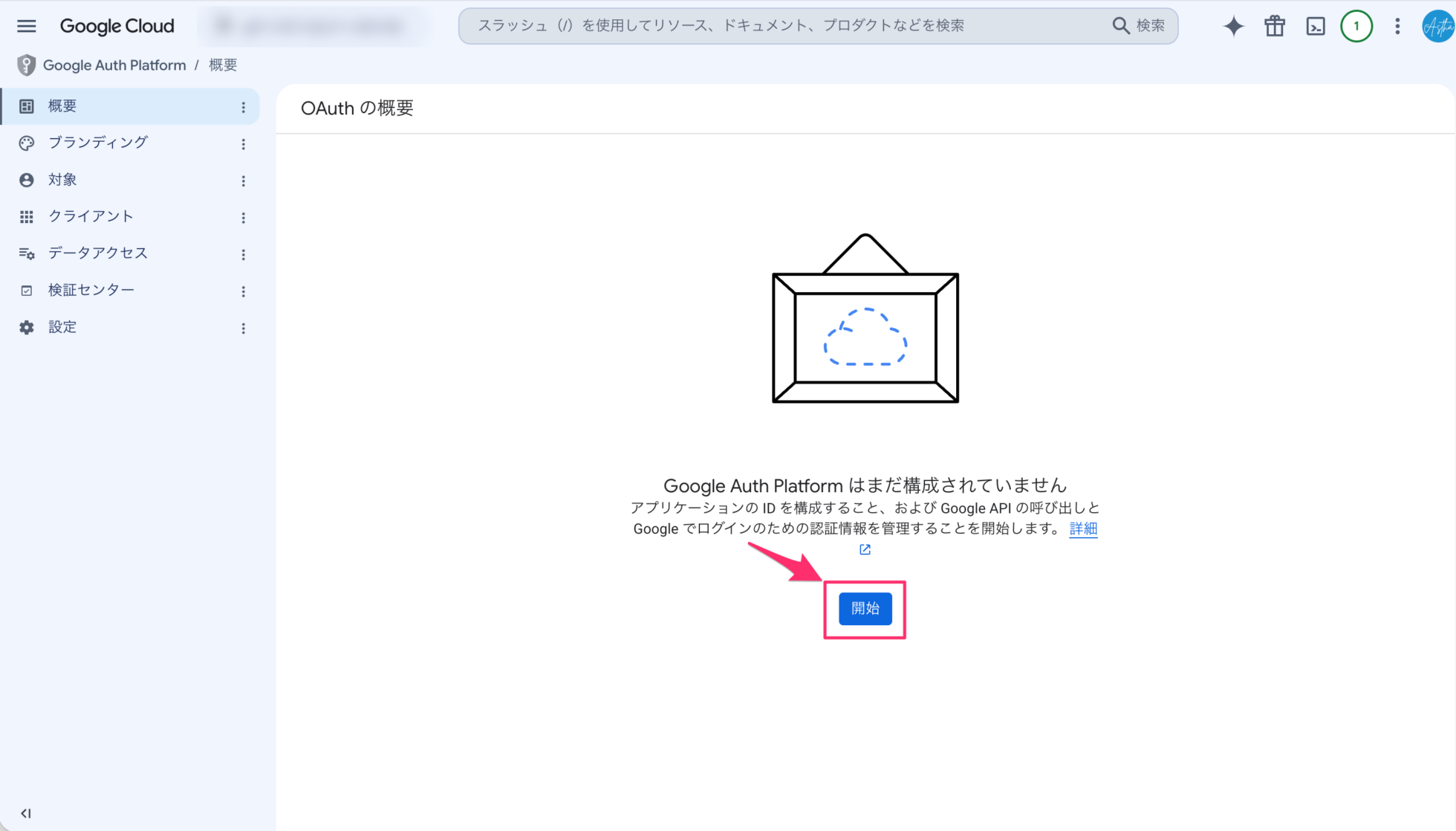Open the user account avatar

1438,26
